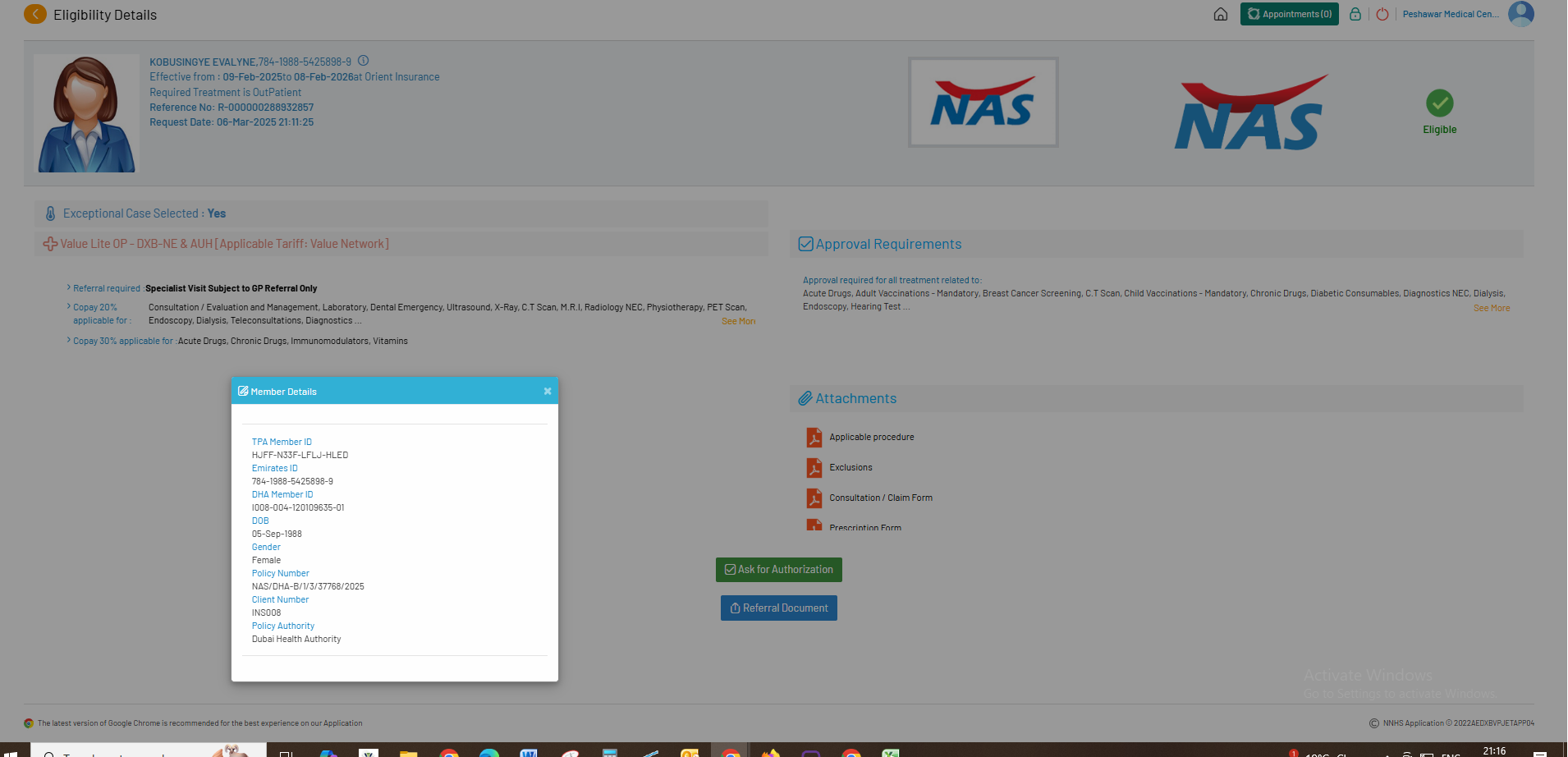The image size is (1568, 757).
Task: Click the Emirates ID label in Member Details
Action: (275, 468)
